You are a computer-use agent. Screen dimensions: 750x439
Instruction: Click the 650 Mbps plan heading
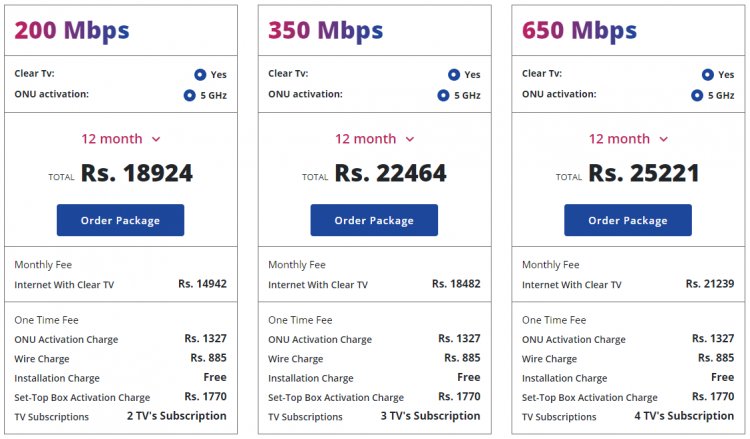pos(579,31)
